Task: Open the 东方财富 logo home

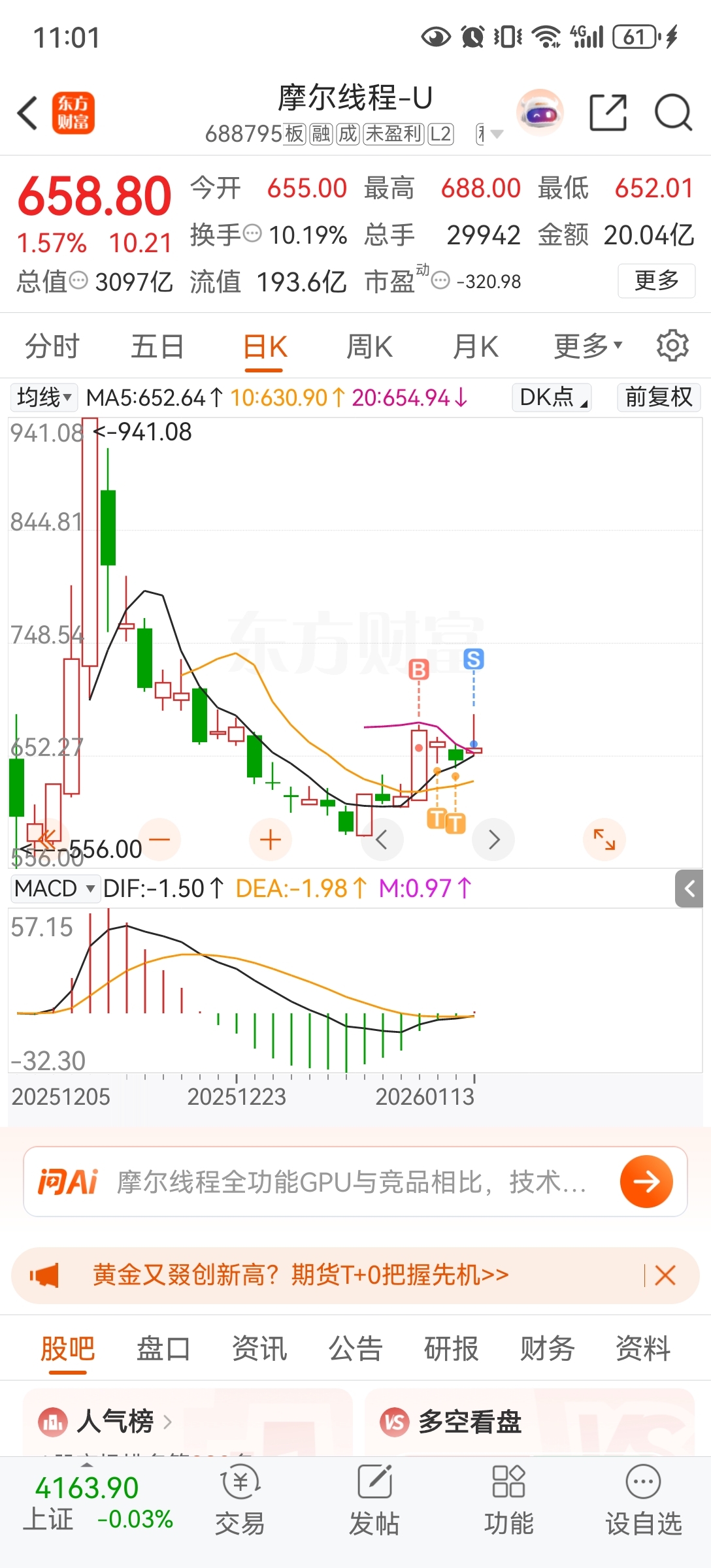Action: click(73, 113)
